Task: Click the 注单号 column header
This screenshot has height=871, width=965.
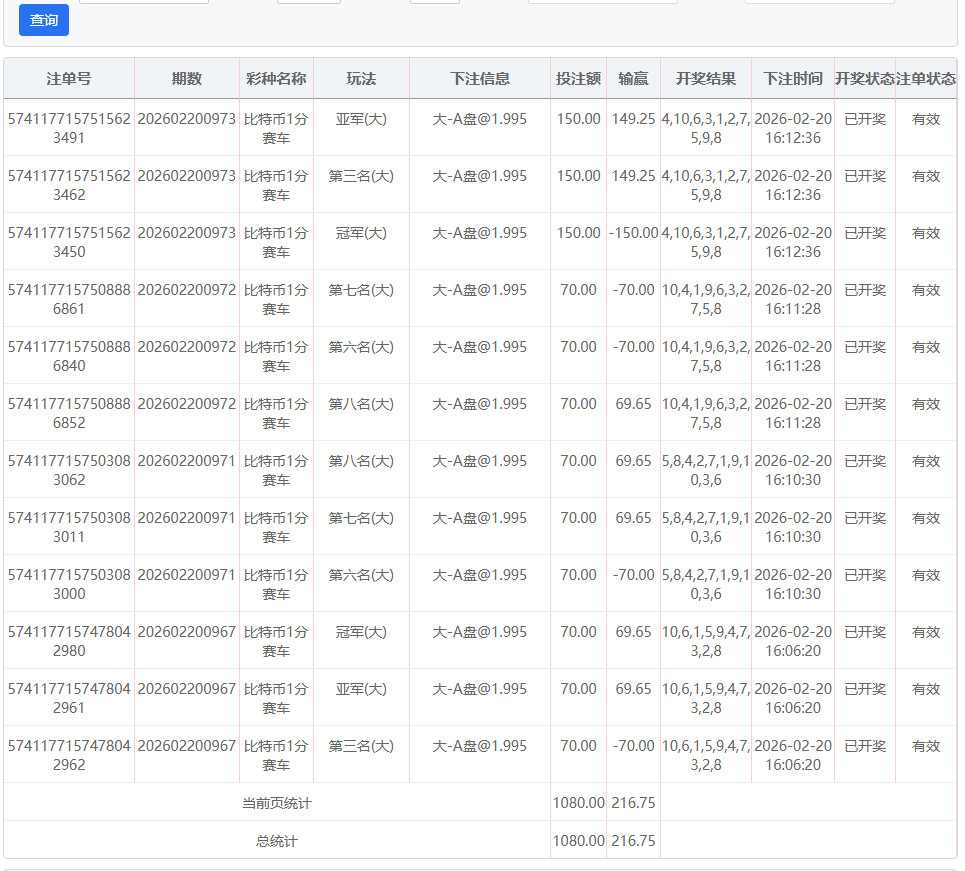Action: click(69, 79)
